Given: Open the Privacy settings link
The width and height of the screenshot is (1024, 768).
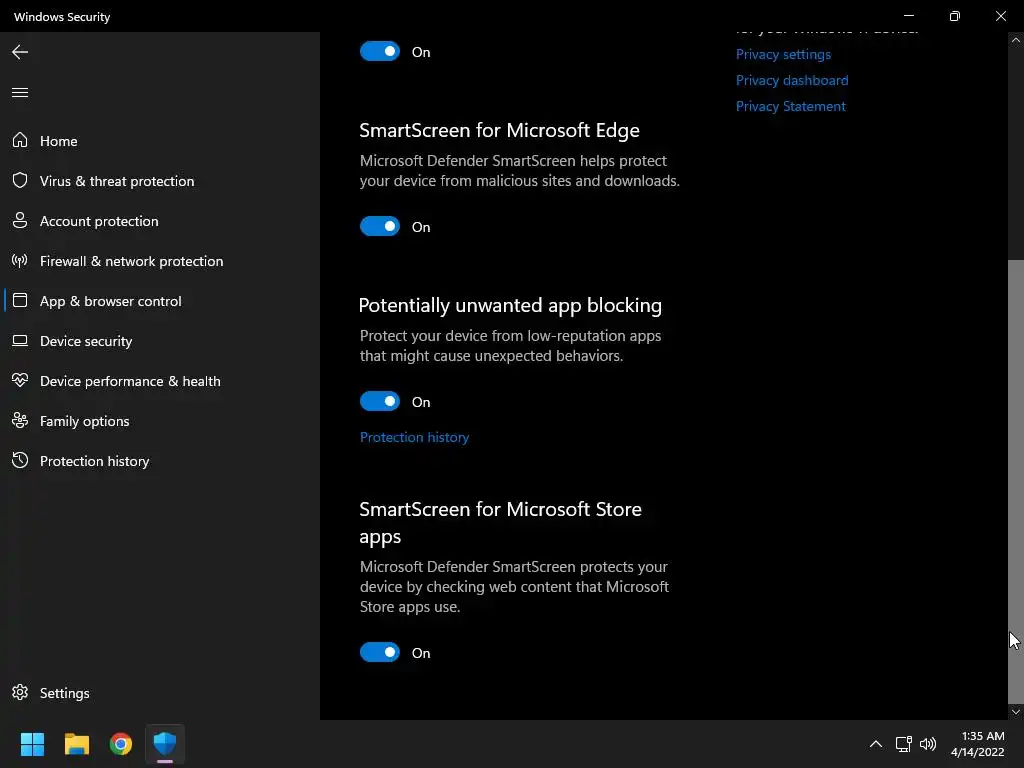Looking at the screenshot, I should 783,54.
